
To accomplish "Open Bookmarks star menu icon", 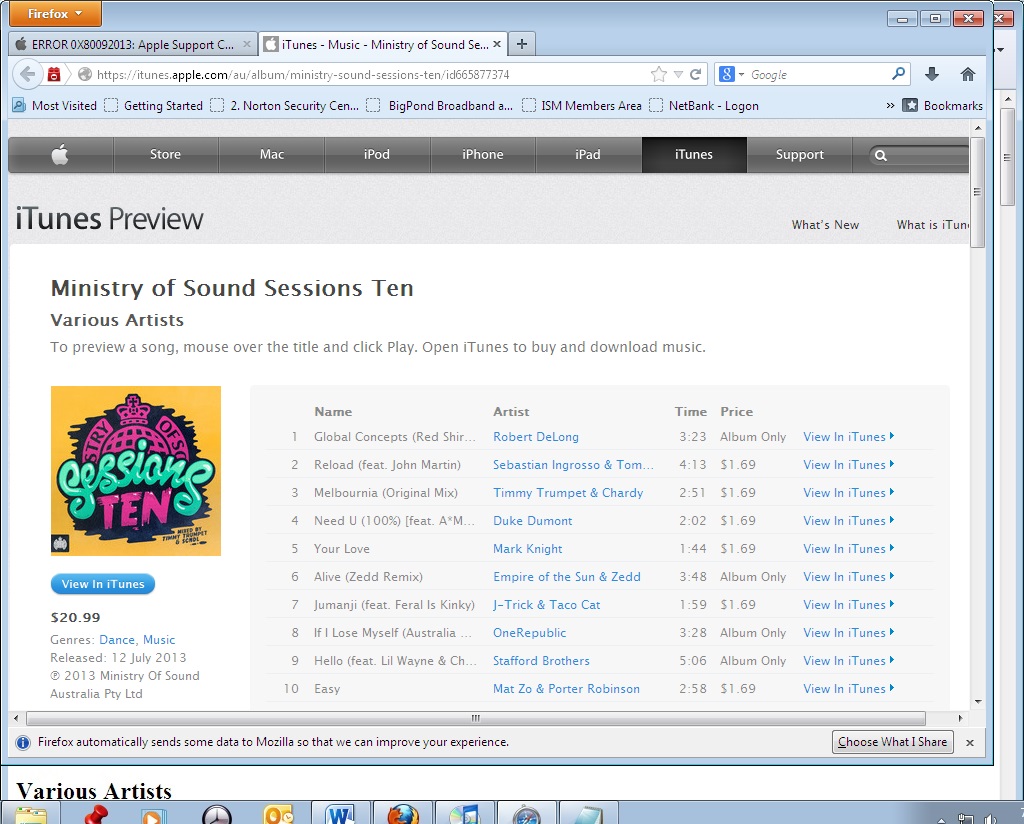I will coord(910,105).
